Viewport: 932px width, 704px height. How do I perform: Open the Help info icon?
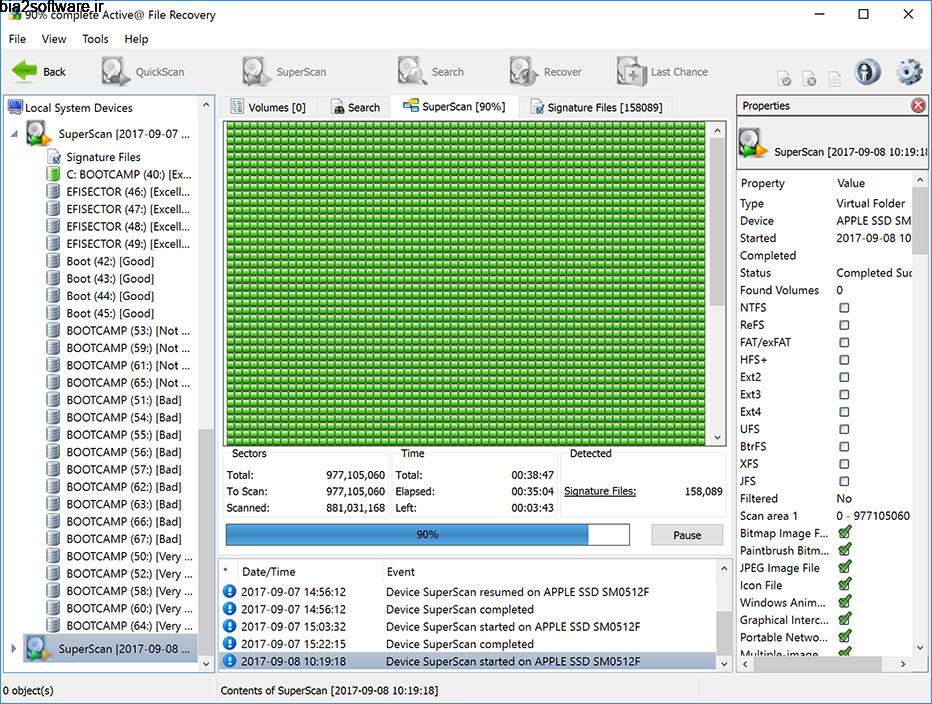coord(866,71)
